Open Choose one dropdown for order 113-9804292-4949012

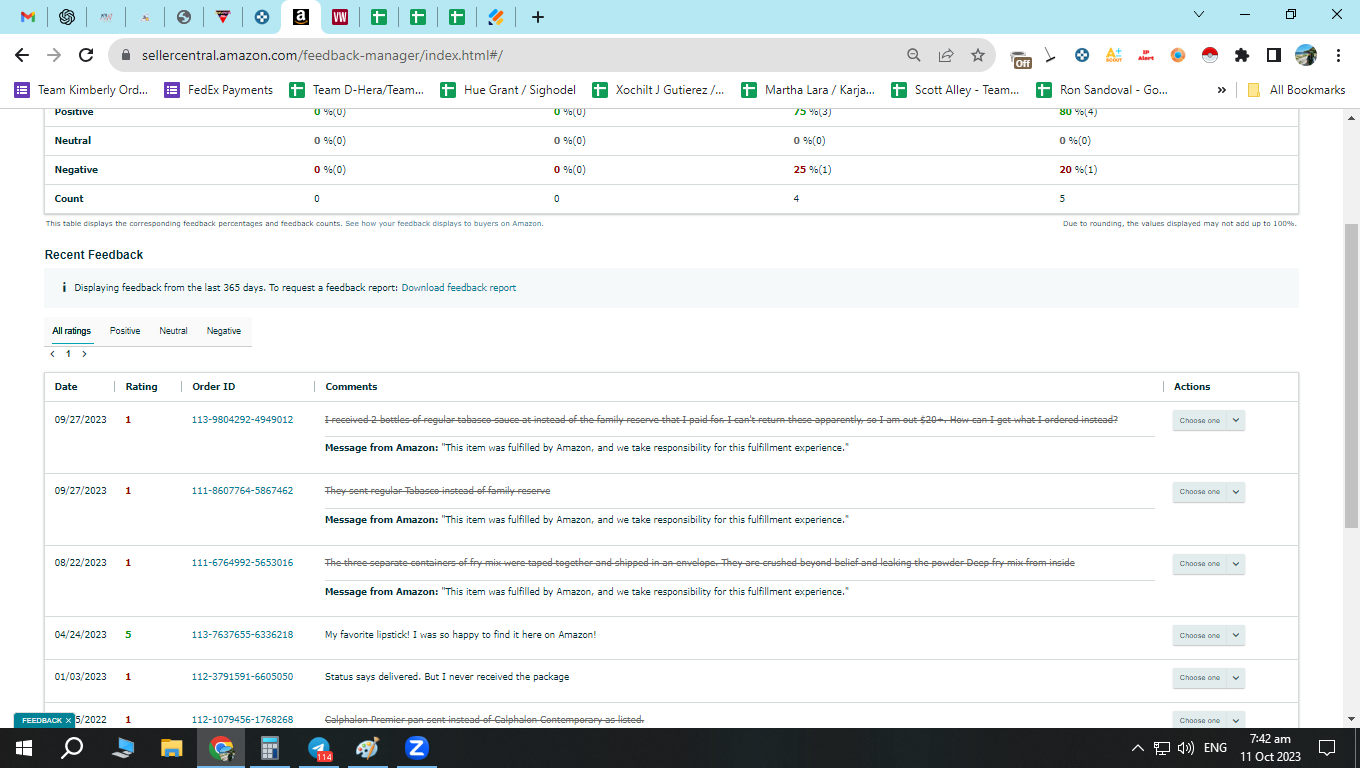pyautogui.click(x=1208, y=420)
